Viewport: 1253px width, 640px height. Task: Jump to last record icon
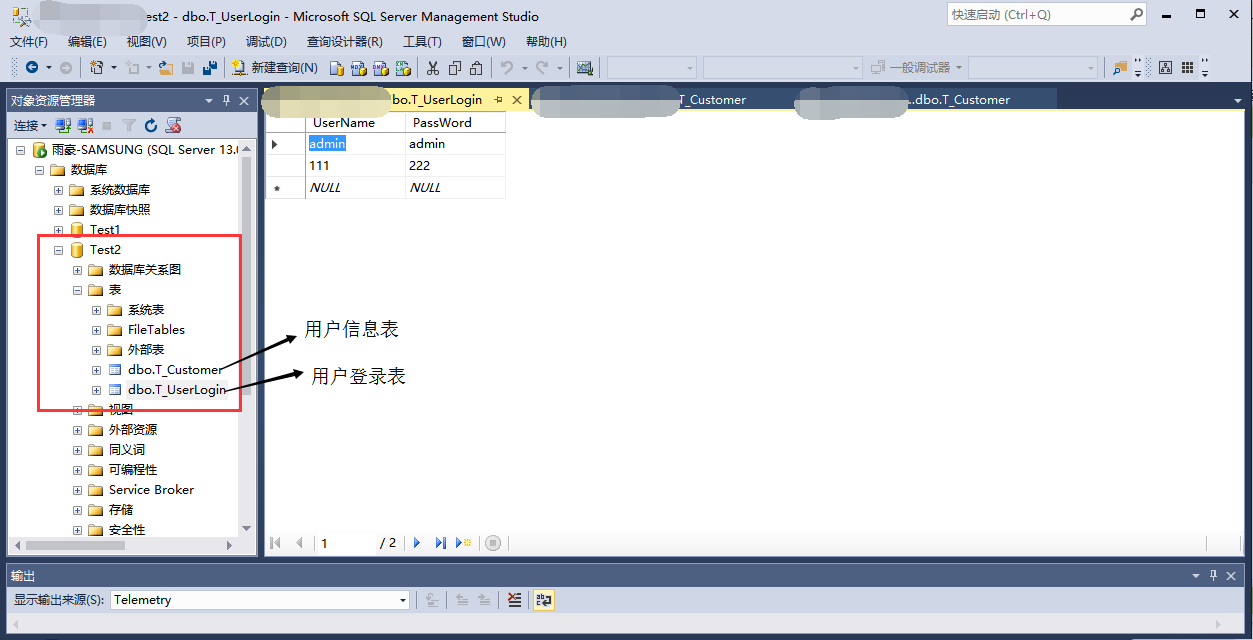coord(440,543)
